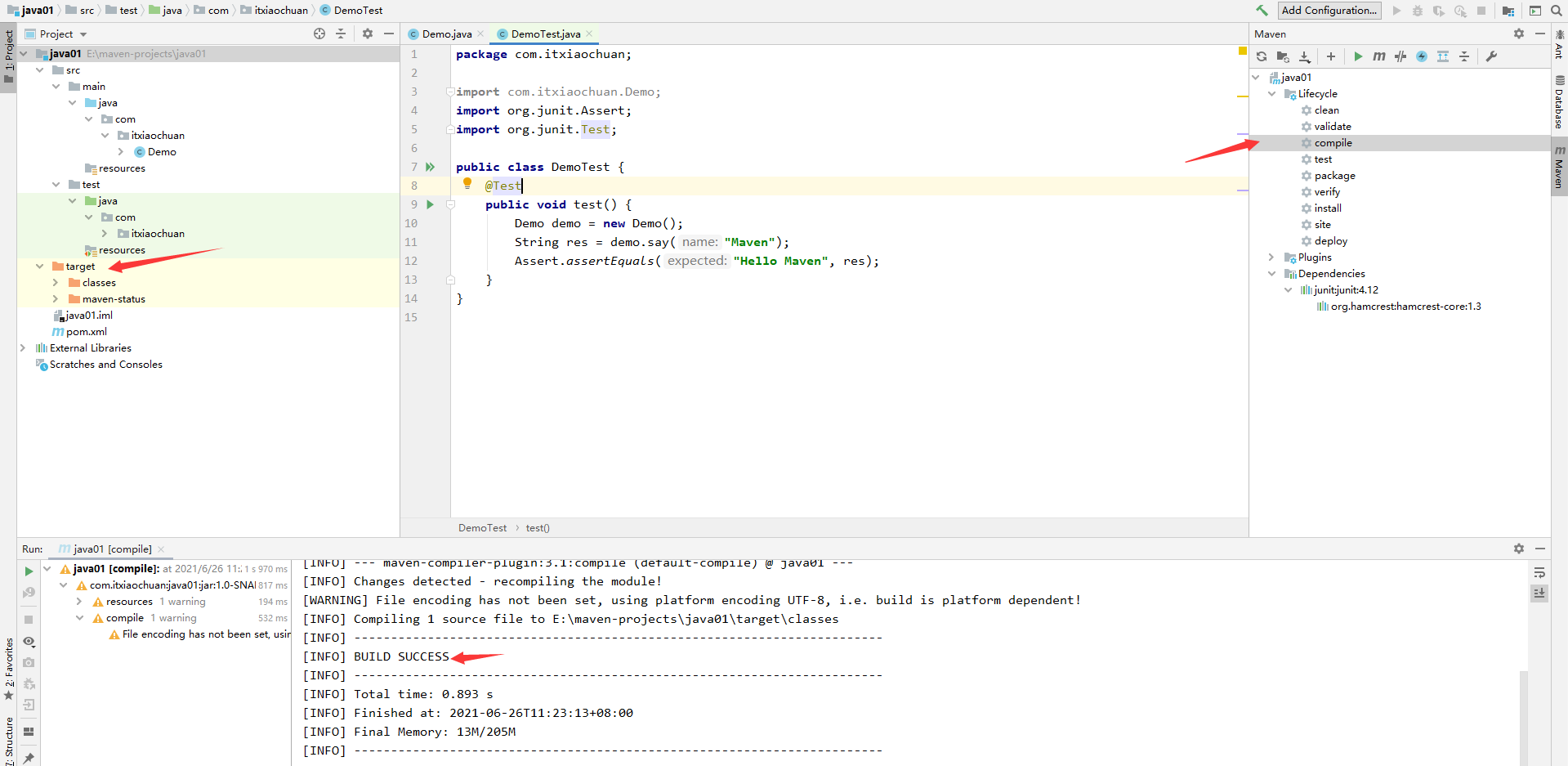Viewport: 1568px width, 766px height.
Task: Switch to Demo.java editor tab
Action: (447, 34)
